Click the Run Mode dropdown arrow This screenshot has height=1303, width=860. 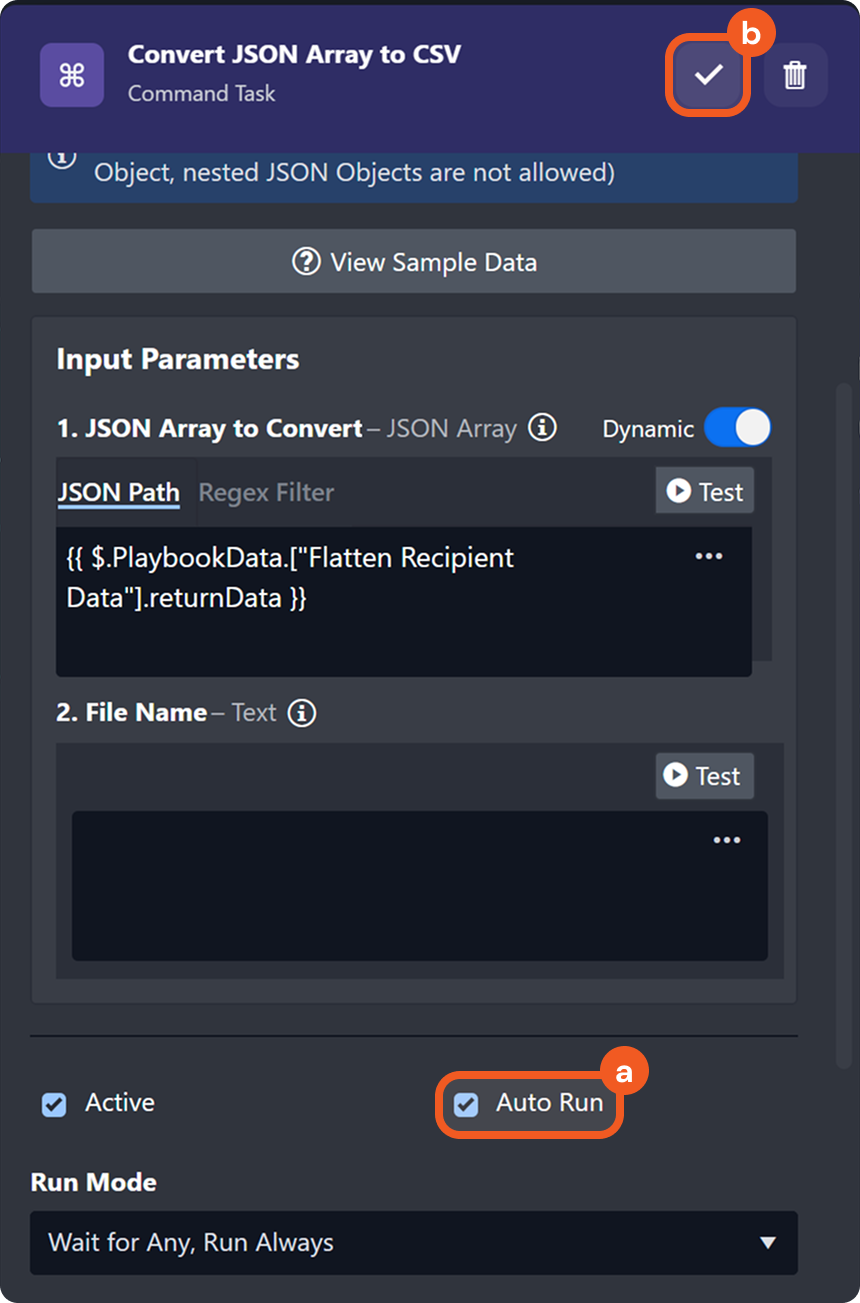[767, 1243]
